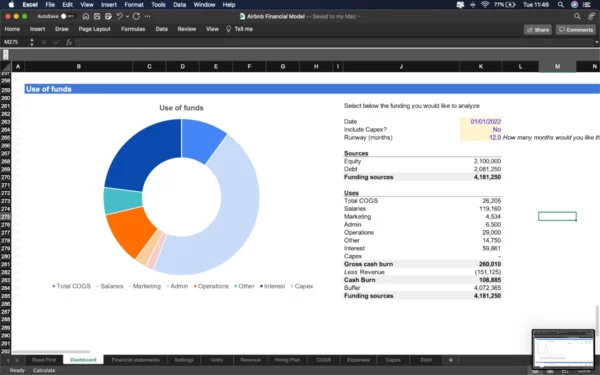Image resolution: width=600 pixels, height=375 pixels.
Task: Open the Formulas ribbon tab
Action: coord(133,29)
